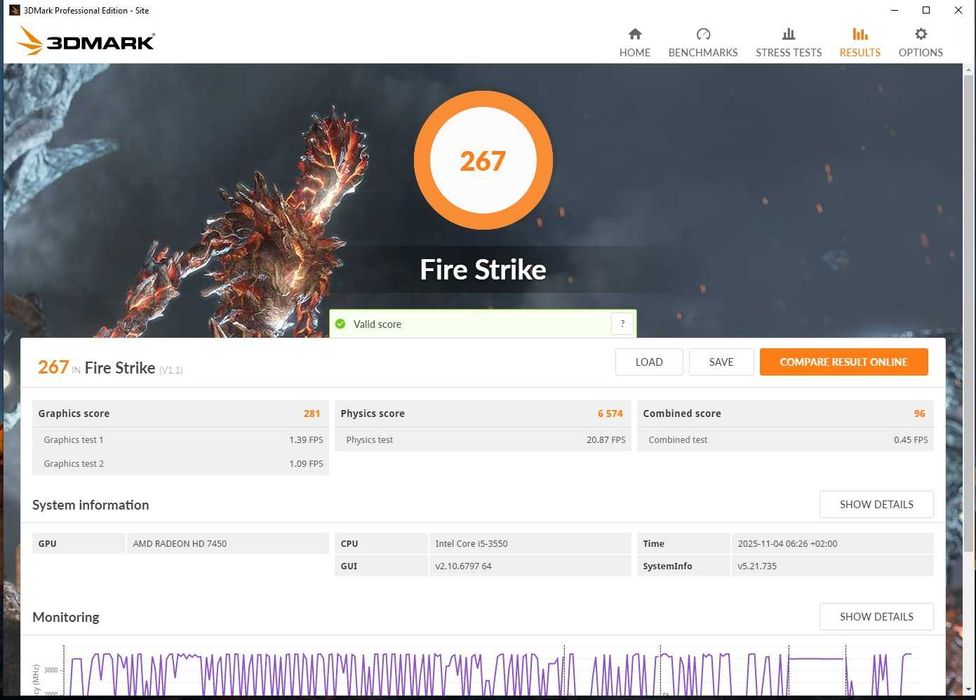Click the question mark help button
The width and height of the screenshot is (976, 700).
click(622, 324)
